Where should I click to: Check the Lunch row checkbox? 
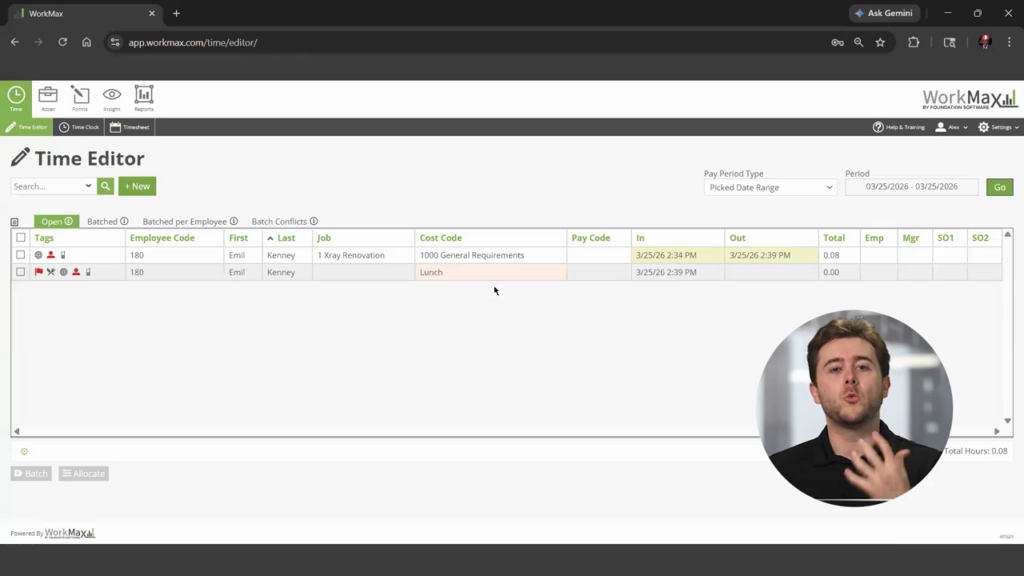21,272
